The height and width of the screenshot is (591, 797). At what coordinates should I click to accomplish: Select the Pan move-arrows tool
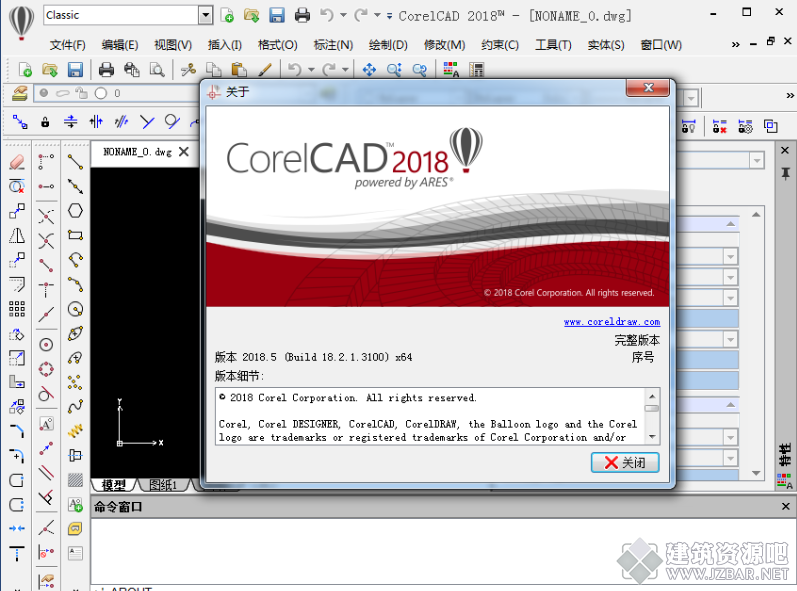click(x=369, y=69)
